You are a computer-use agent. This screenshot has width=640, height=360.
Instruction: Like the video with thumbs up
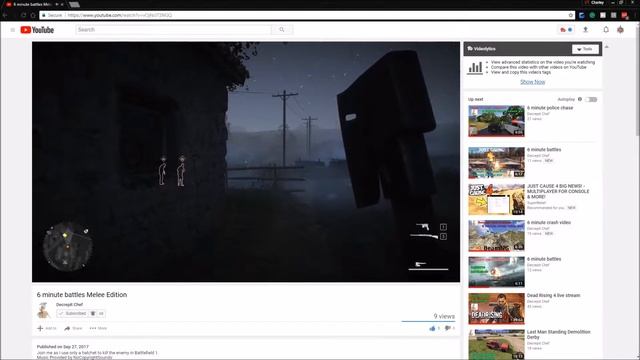432,328
